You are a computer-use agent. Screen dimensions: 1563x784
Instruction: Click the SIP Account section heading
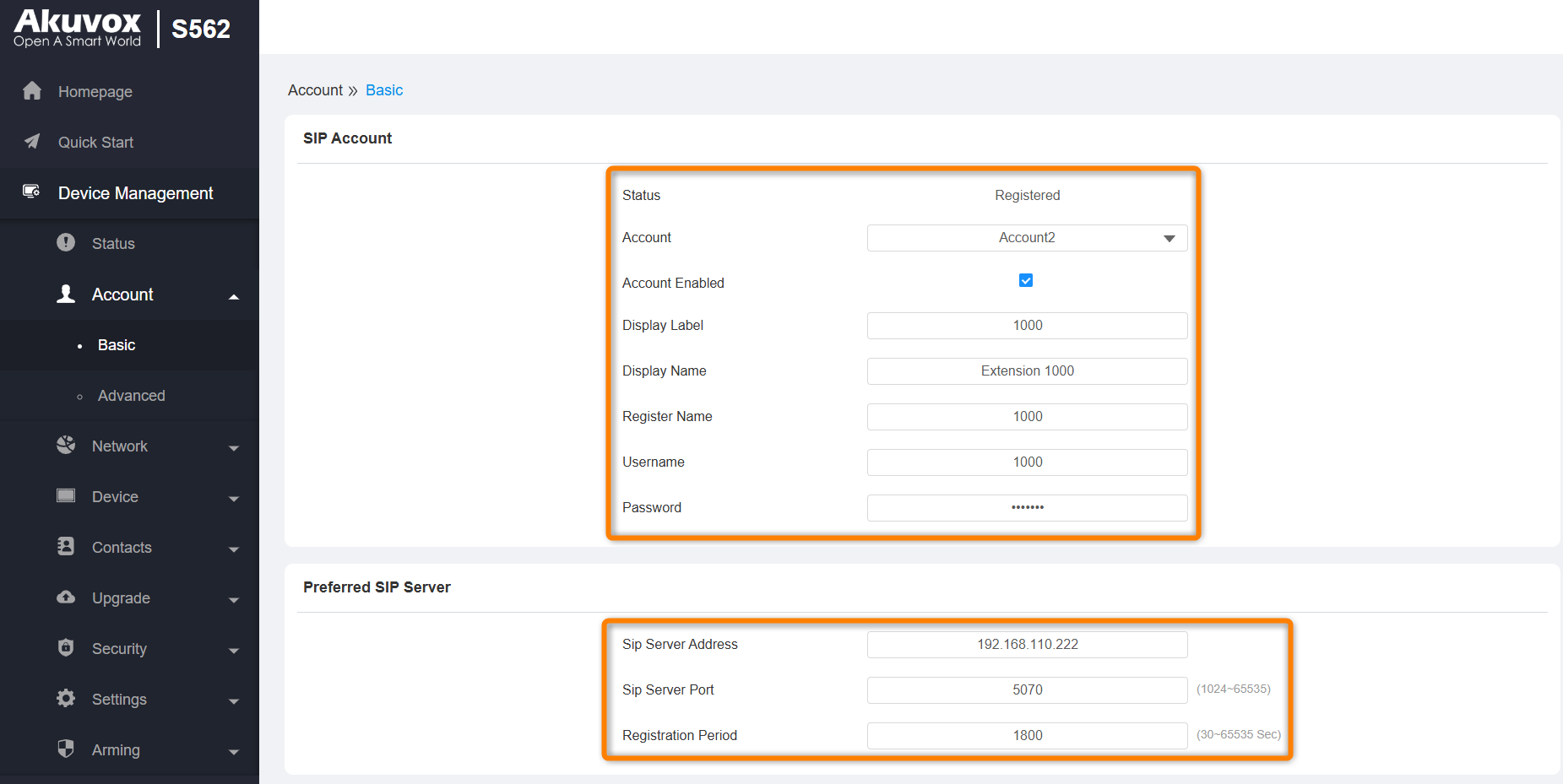point(347,138)
